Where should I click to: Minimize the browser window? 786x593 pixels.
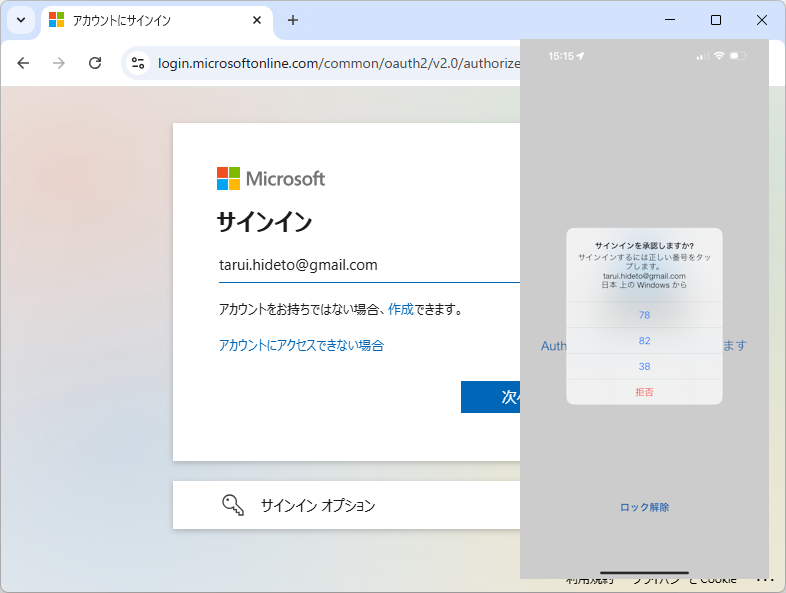coord(670,20)
